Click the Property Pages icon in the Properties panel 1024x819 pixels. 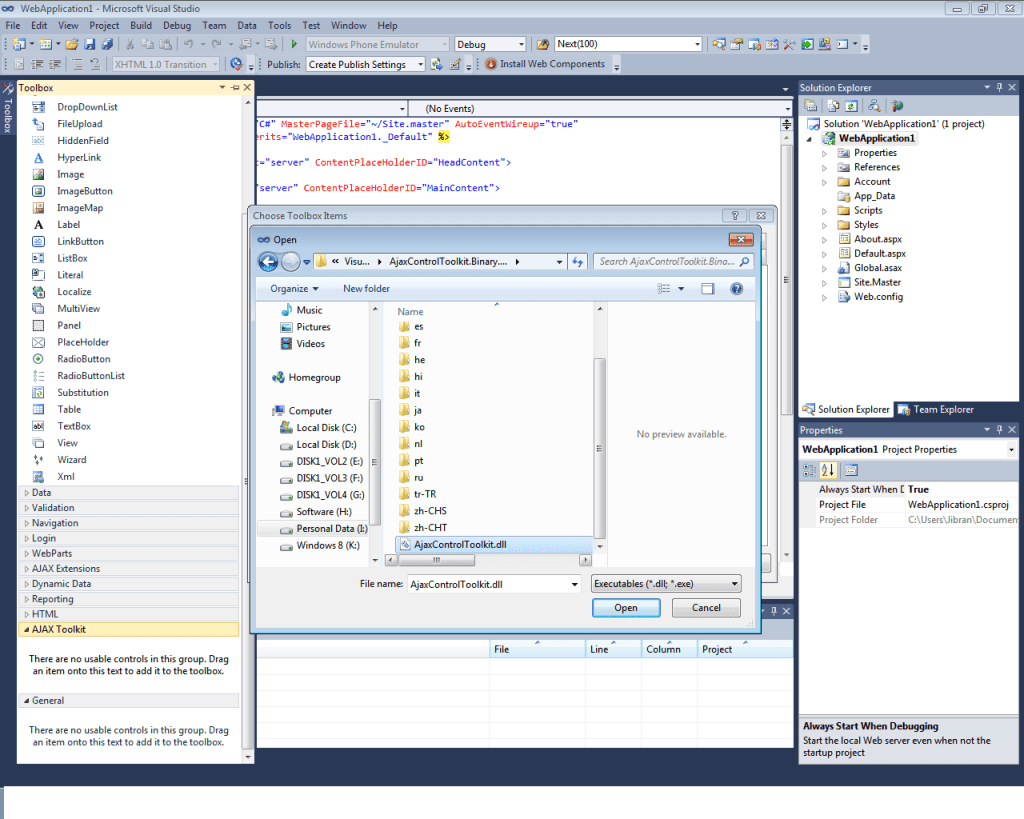coord(851,470)
